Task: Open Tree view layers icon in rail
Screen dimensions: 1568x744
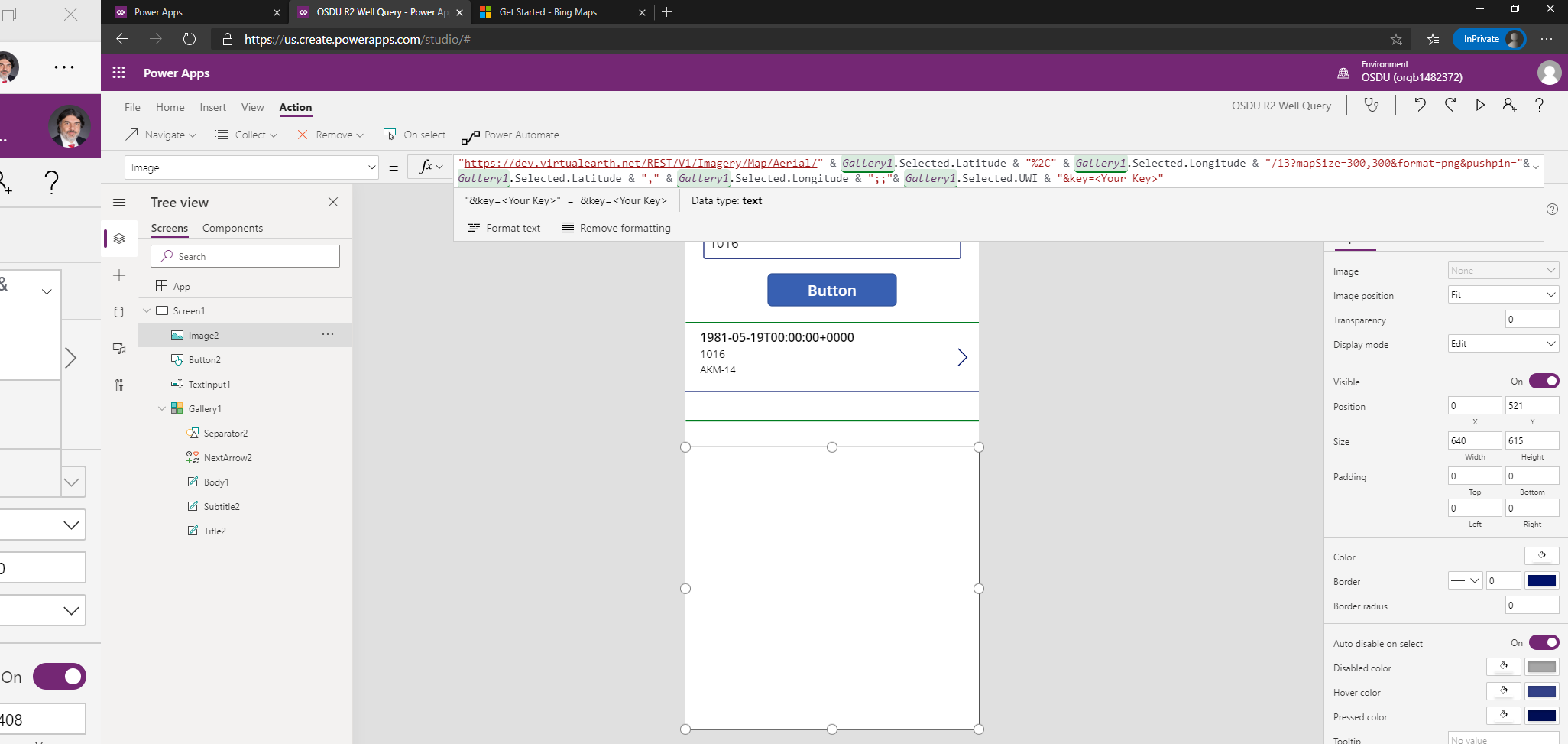Action: click(x=119, y=239)
